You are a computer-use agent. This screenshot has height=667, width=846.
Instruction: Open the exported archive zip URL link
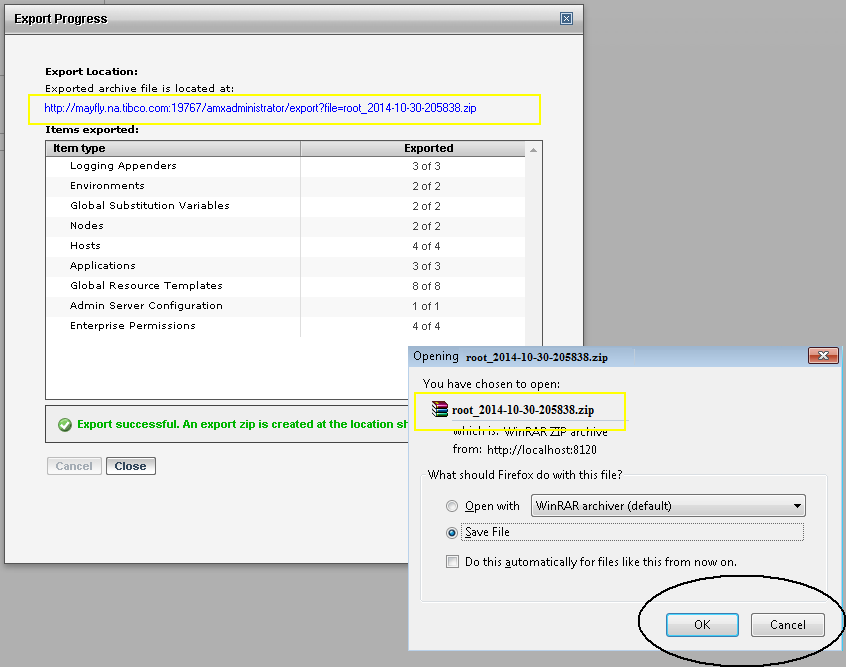[260, 108]
